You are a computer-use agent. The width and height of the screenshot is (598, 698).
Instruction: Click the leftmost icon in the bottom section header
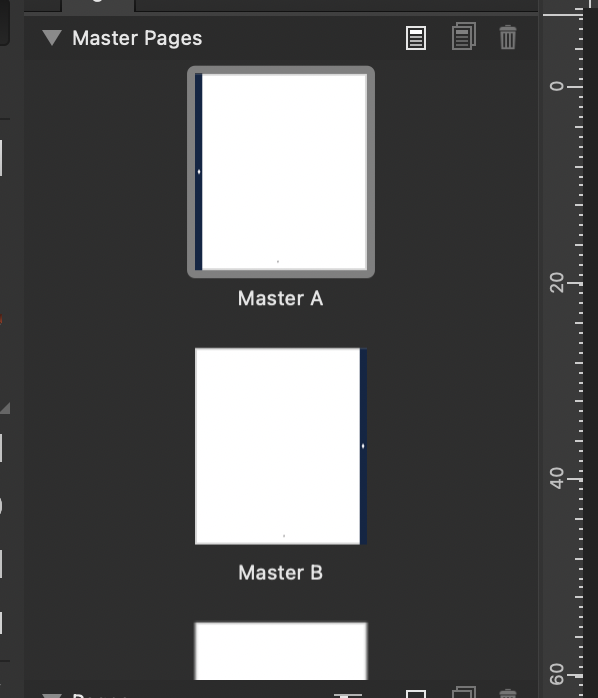348,695
